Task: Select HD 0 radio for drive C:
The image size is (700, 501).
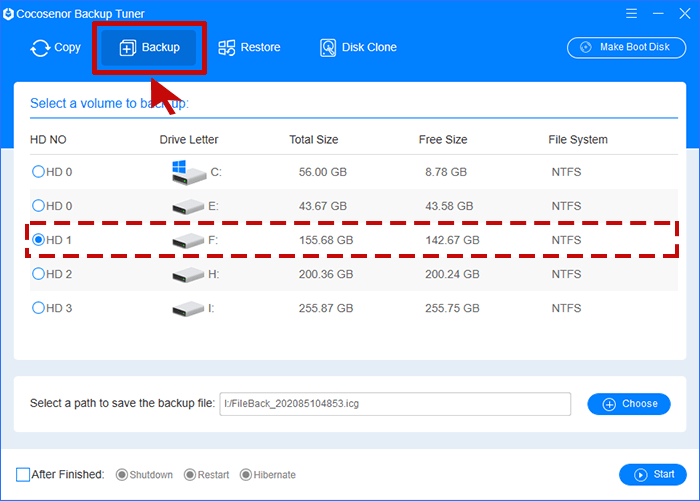Action: click(38, 171)
